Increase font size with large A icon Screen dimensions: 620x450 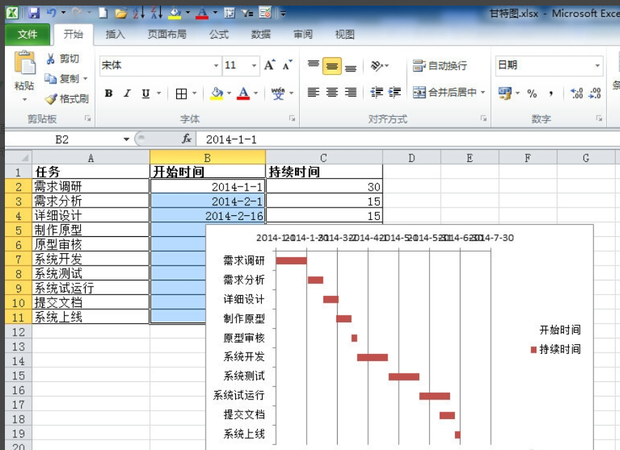pos(270,65)
